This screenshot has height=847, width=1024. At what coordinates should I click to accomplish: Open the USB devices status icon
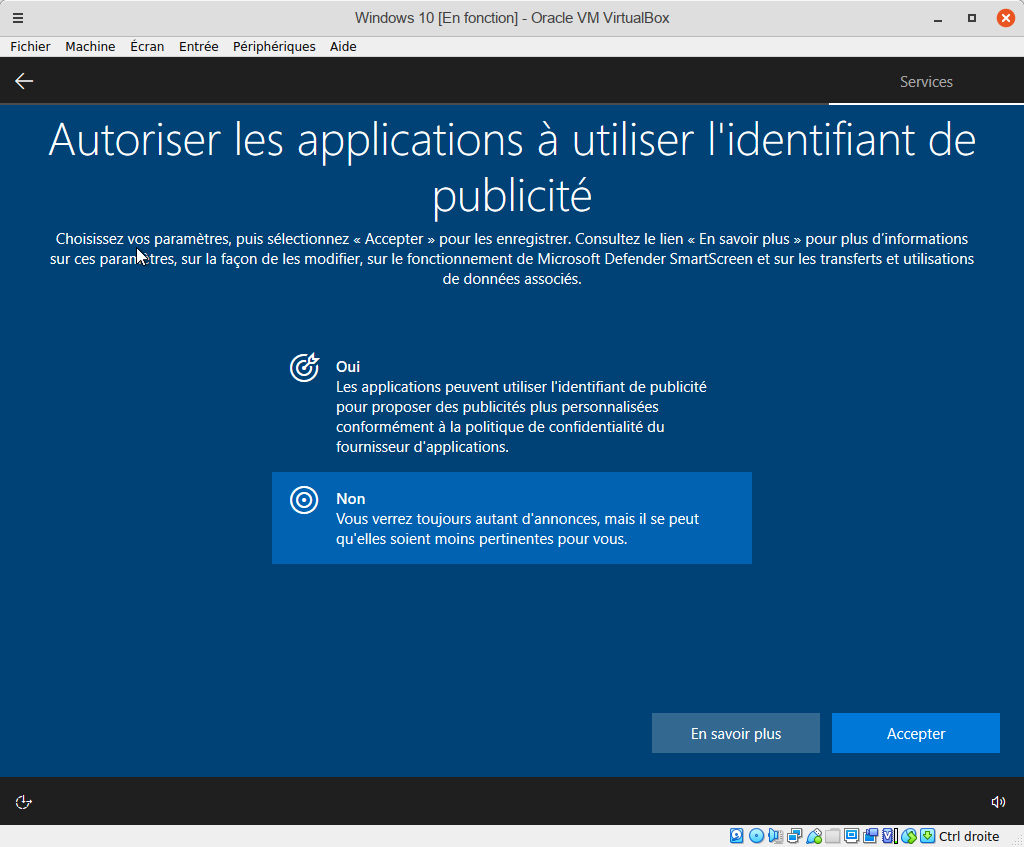(x=814, y=836)
